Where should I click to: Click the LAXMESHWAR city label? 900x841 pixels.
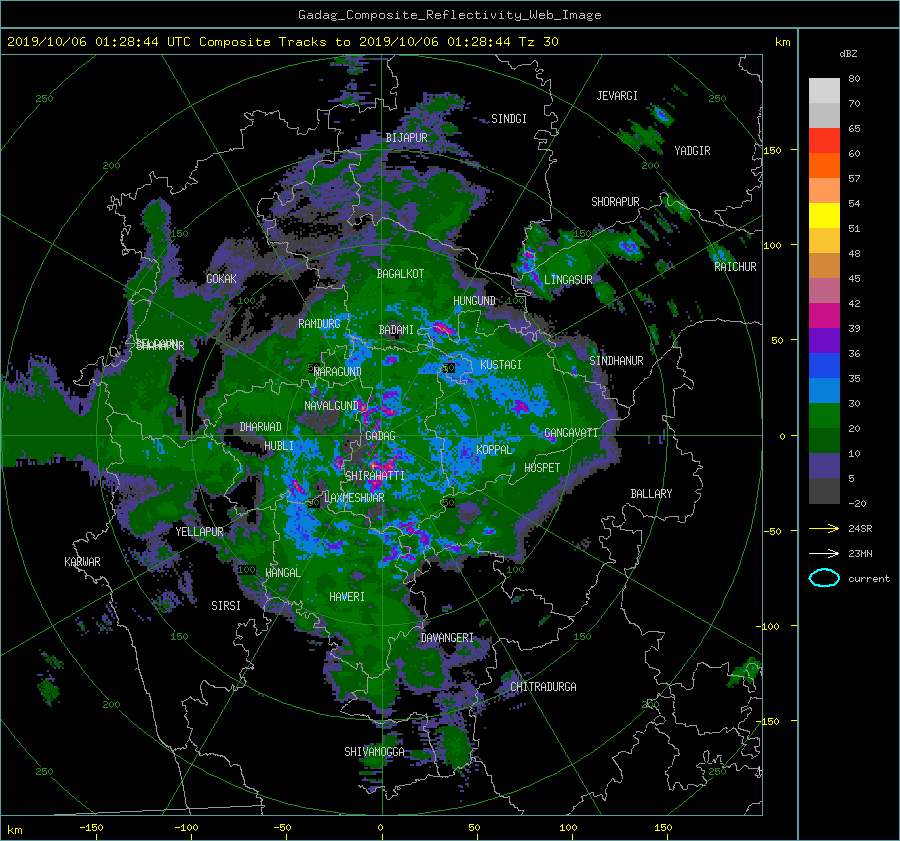point(354,498)
